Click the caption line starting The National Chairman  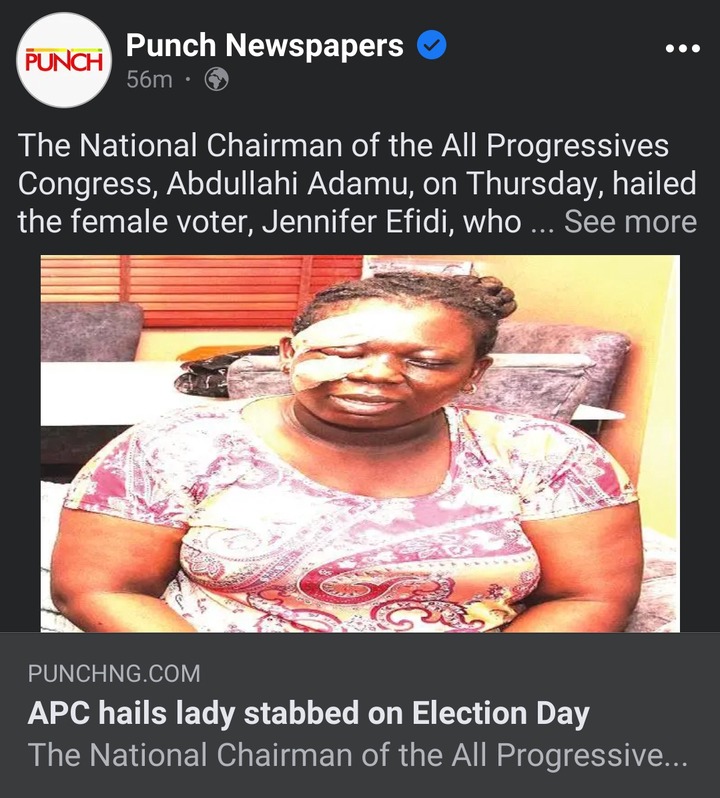(343, 146)
